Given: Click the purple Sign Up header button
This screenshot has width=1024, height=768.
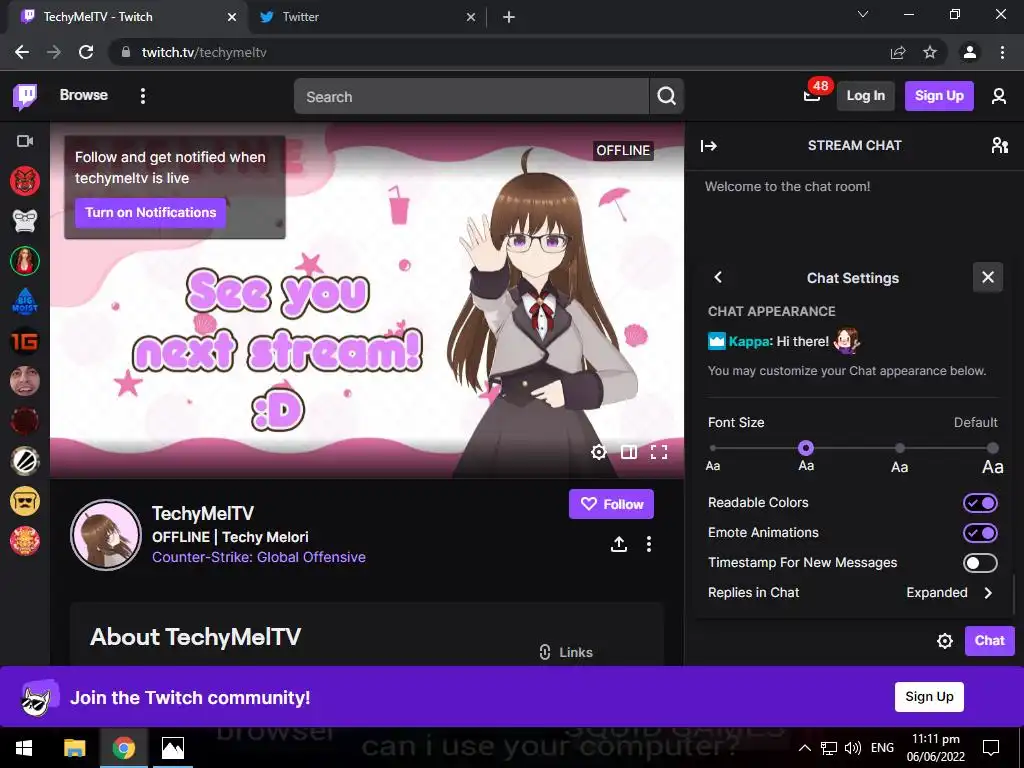Looking at the screenshot, I should [x=938, y=96].
